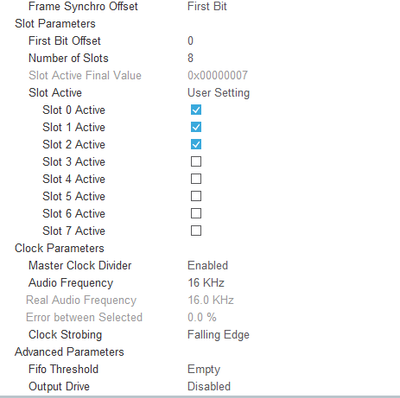Edit the First Bit Offset value field

[x=190, y=41]
